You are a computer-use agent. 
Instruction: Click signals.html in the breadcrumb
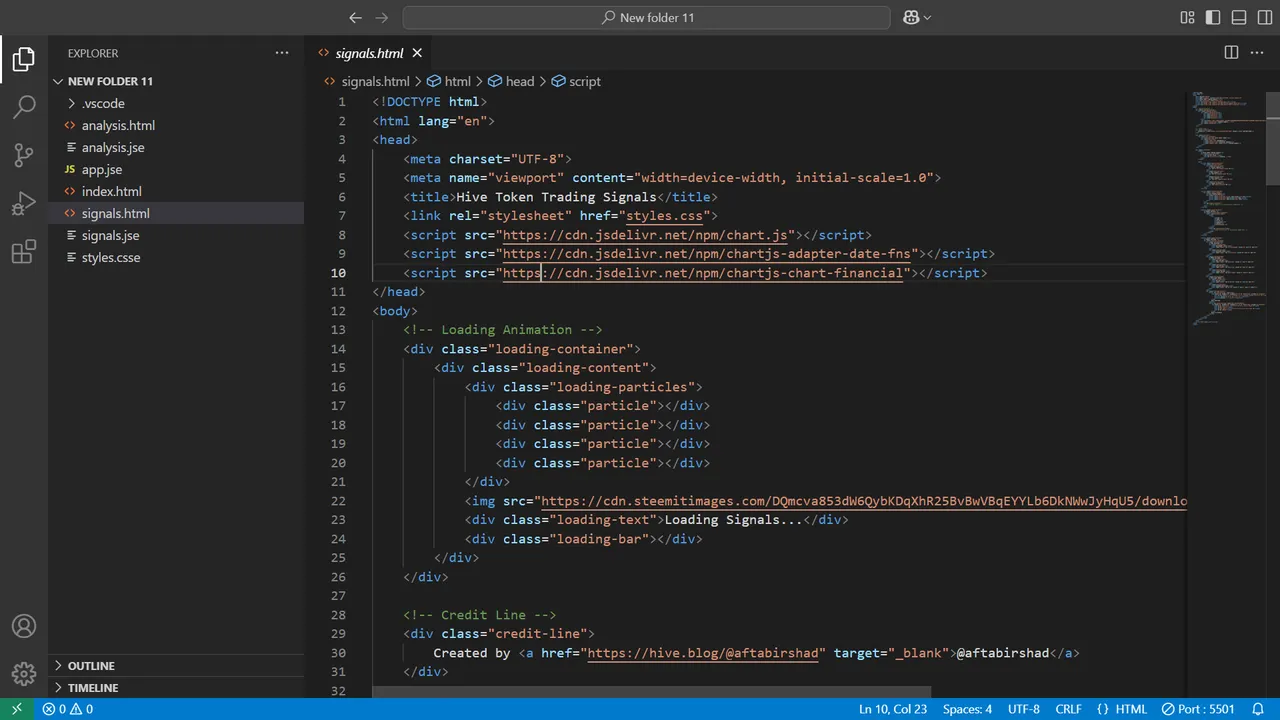click(x=375, y=81)
